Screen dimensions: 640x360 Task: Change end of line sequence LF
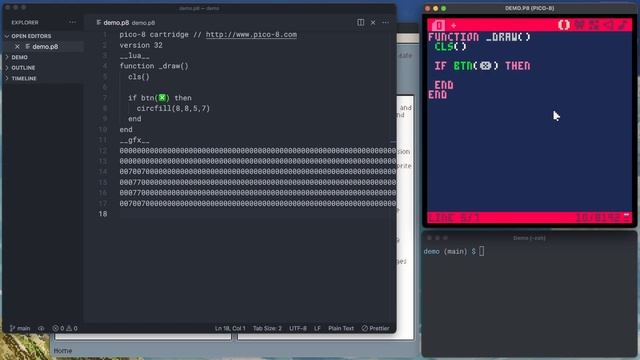(x=317, y=328)
